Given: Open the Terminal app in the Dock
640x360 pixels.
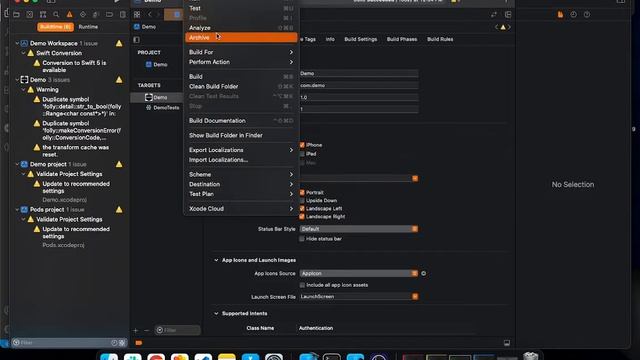Looking at the screenshot, I should click(331, 357).
